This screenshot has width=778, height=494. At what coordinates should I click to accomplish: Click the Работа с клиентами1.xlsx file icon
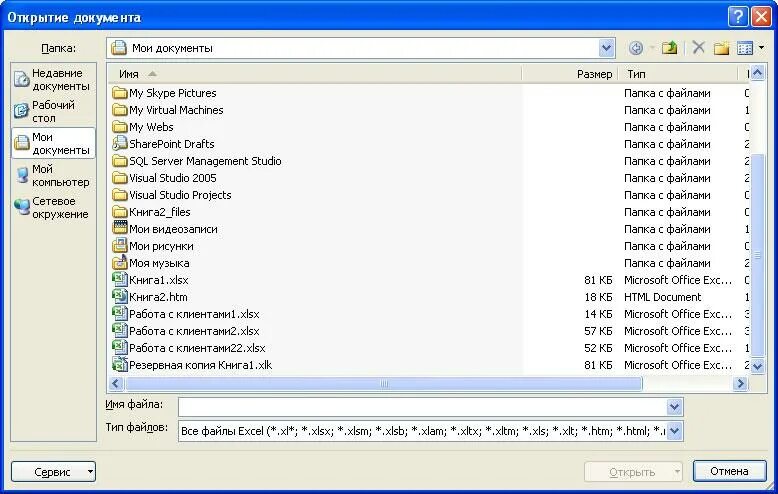120,313
